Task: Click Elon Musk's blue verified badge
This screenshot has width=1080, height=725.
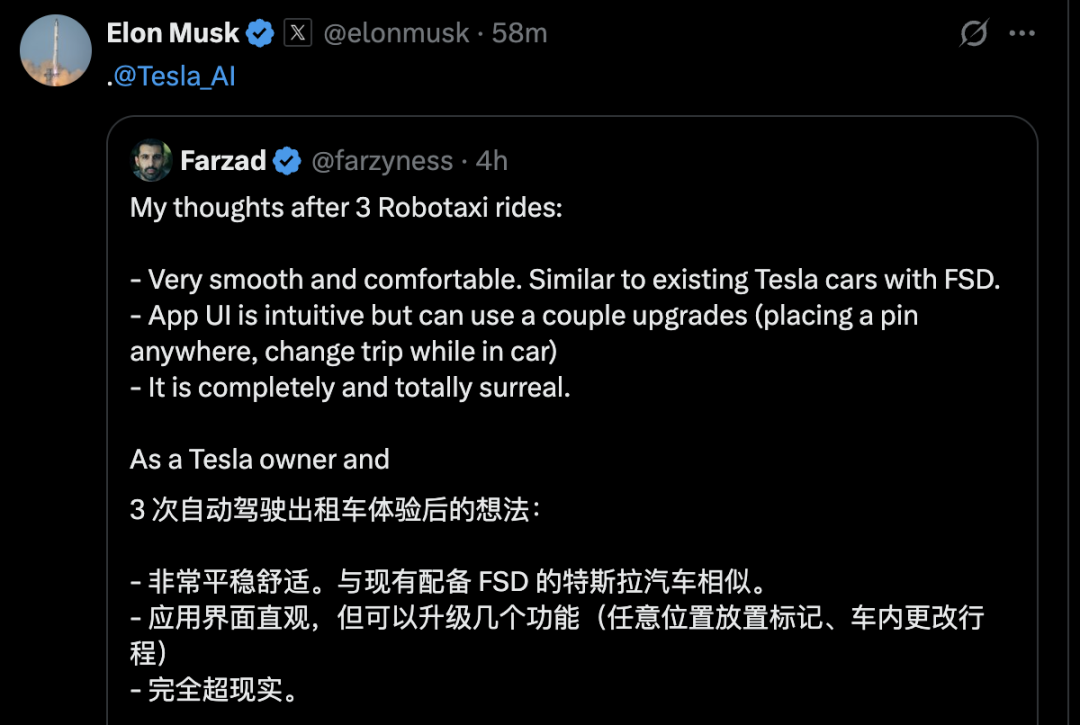Action: 260,33
